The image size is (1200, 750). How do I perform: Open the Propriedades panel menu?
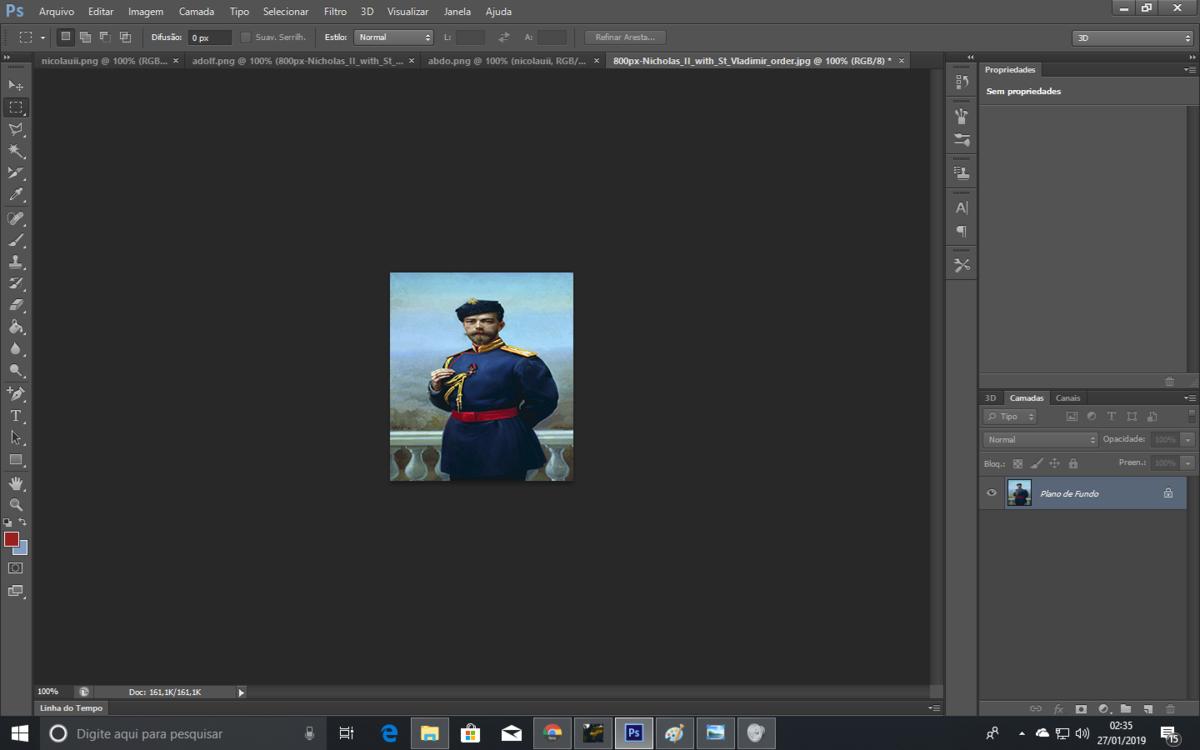pos(1190,70)
